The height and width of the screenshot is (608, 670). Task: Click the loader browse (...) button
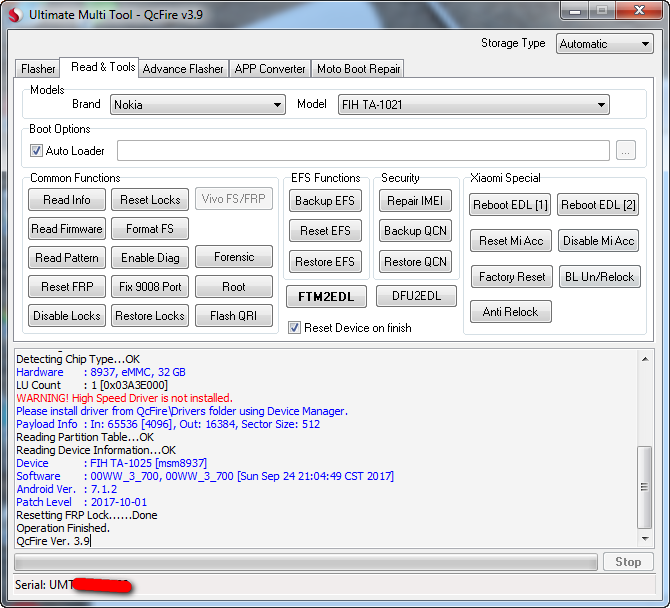pos(626,150)
